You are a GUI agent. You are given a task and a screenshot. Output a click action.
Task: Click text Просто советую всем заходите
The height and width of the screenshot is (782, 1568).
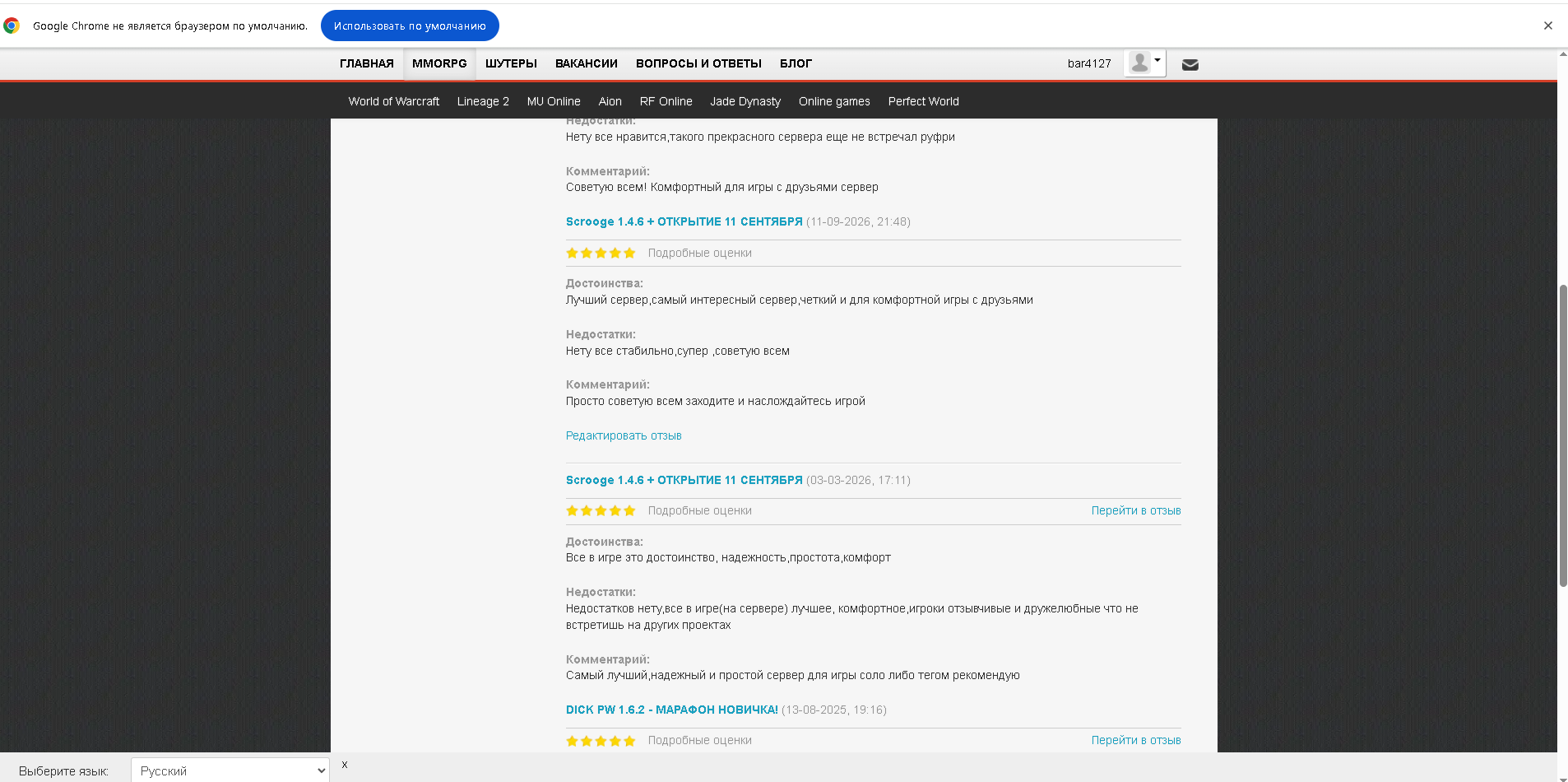(x=715, y=401)
